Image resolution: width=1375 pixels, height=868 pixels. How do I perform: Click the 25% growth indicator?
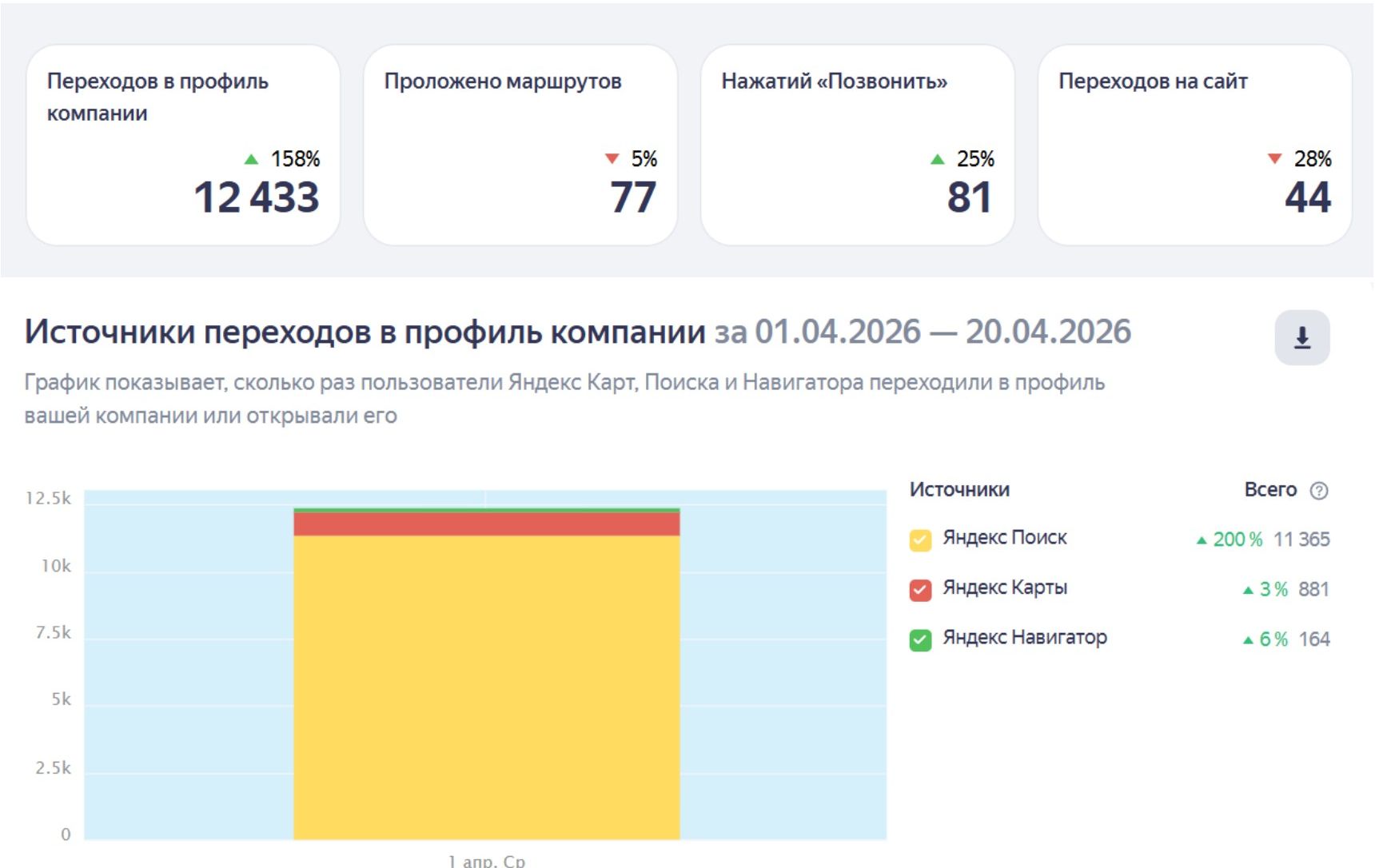click(962, 159)
